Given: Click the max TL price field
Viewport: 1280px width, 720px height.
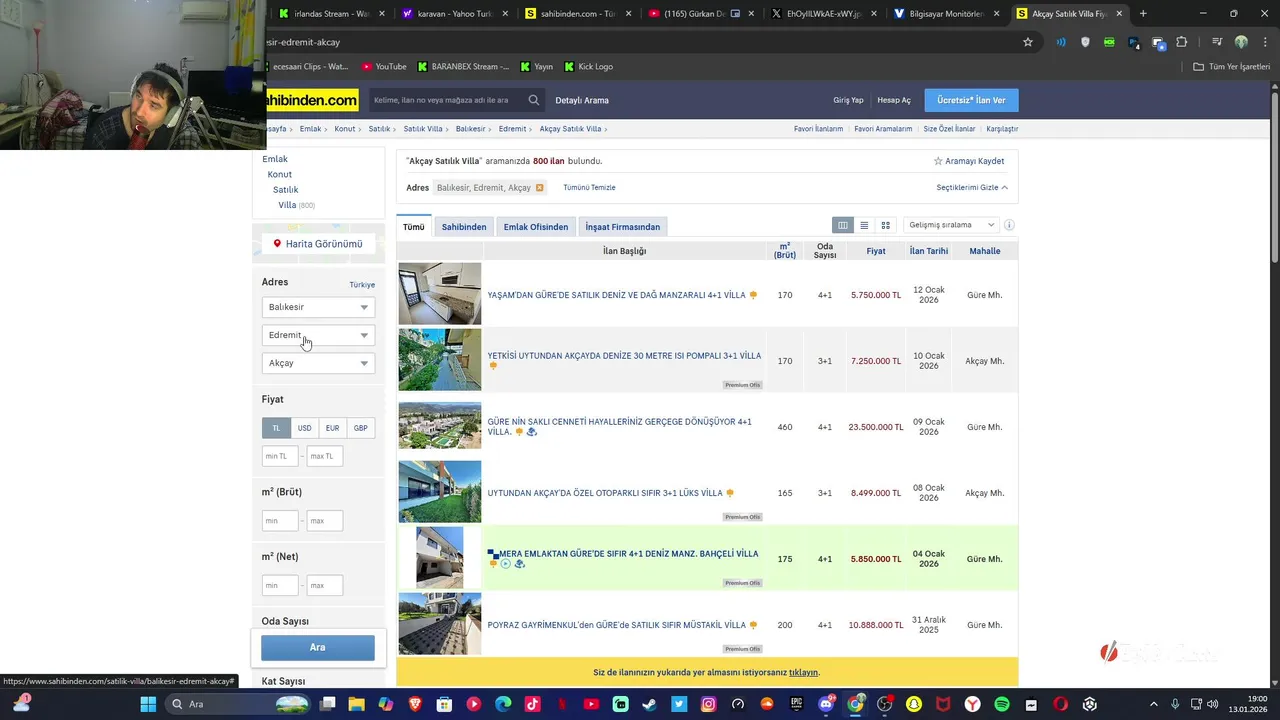Looking at the screenshot, I should (x=324, y=456).
